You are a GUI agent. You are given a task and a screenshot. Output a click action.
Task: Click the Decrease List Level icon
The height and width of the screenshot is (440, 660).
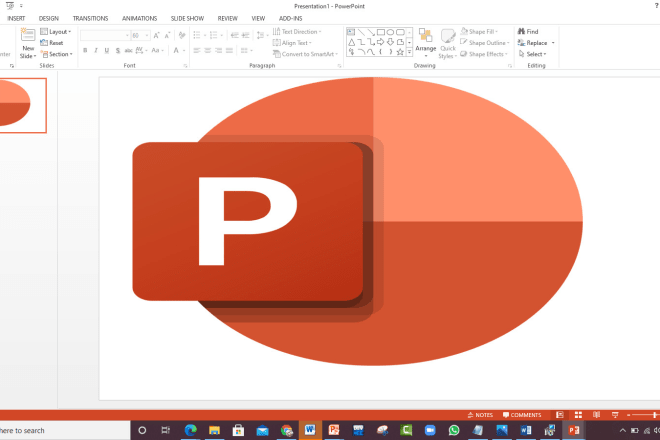[234, 35]
